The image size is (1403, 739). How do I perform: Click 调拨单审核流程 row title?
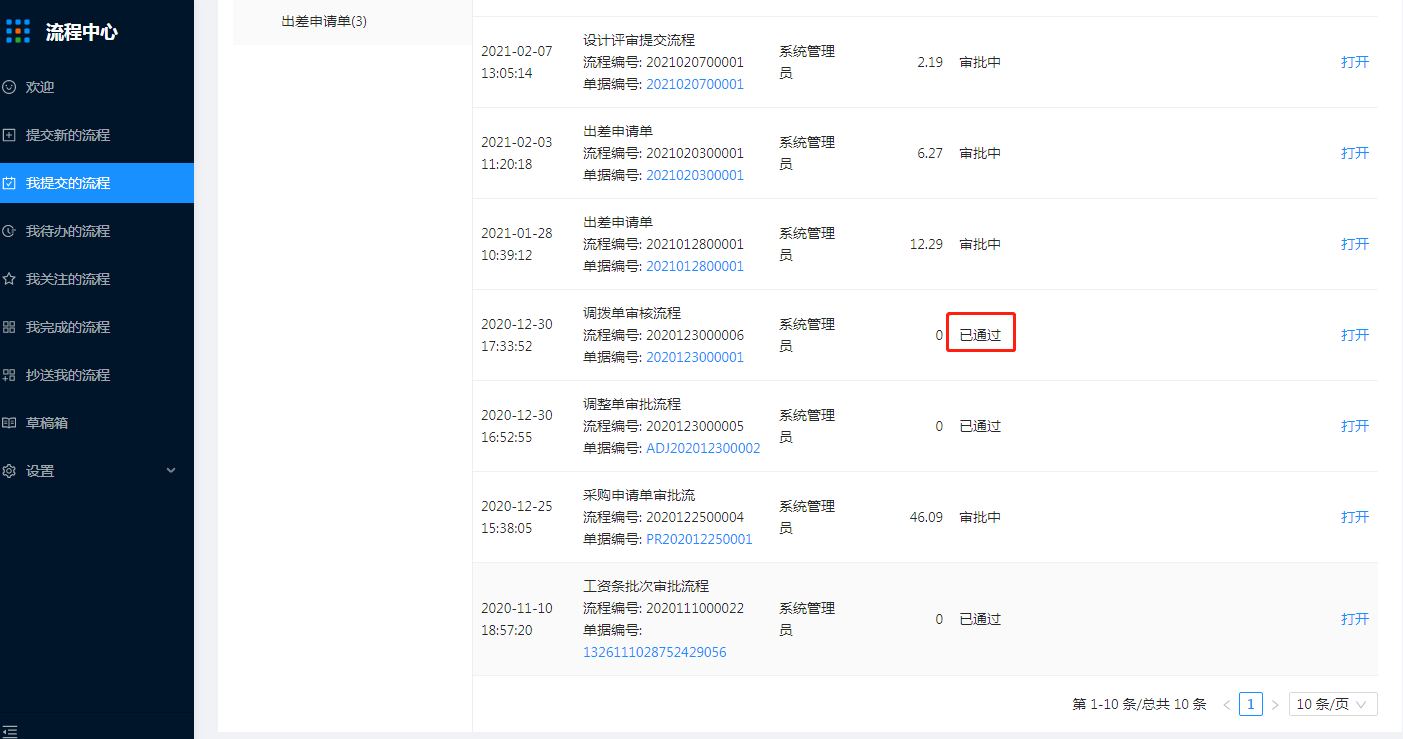click(x=632, y=313)
